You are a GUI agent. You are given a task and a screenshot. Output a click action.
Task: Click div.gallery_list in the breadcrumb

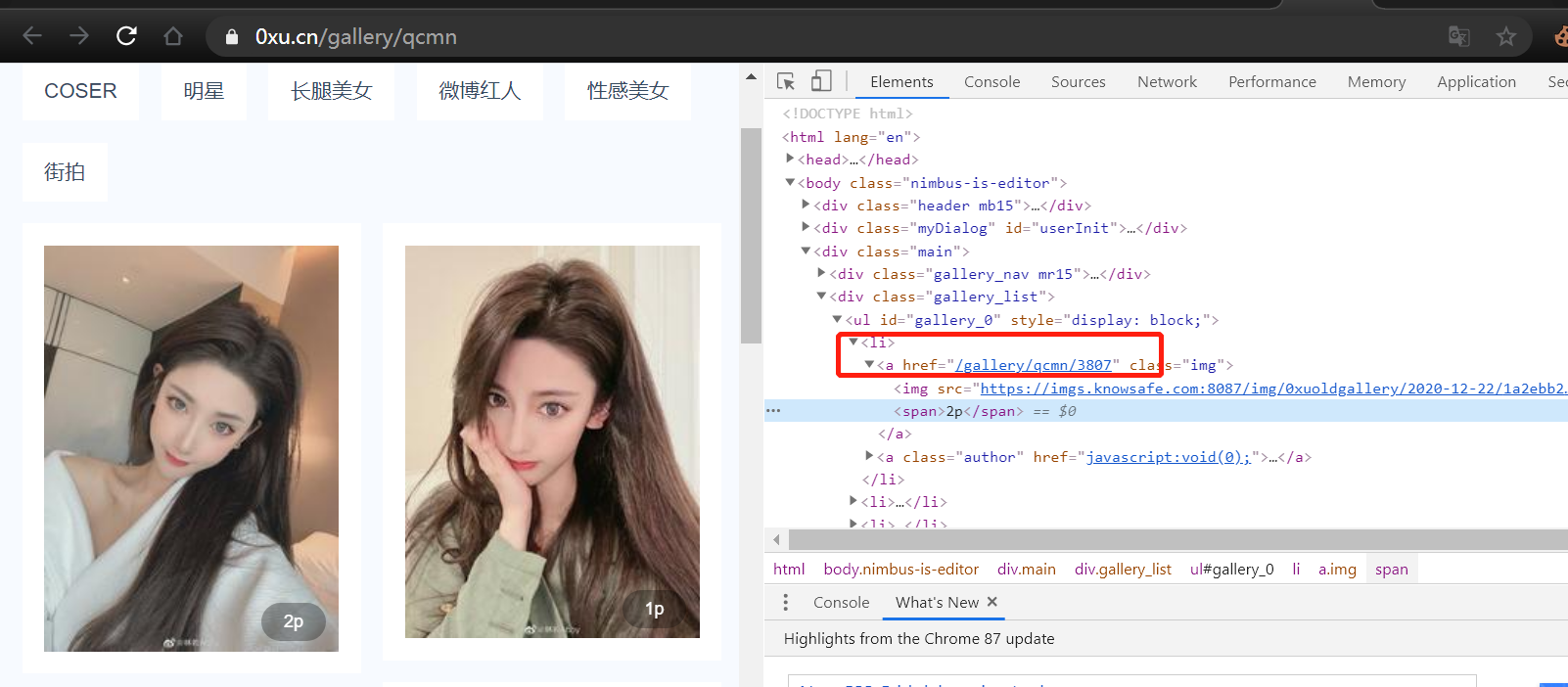point(1123,570)
